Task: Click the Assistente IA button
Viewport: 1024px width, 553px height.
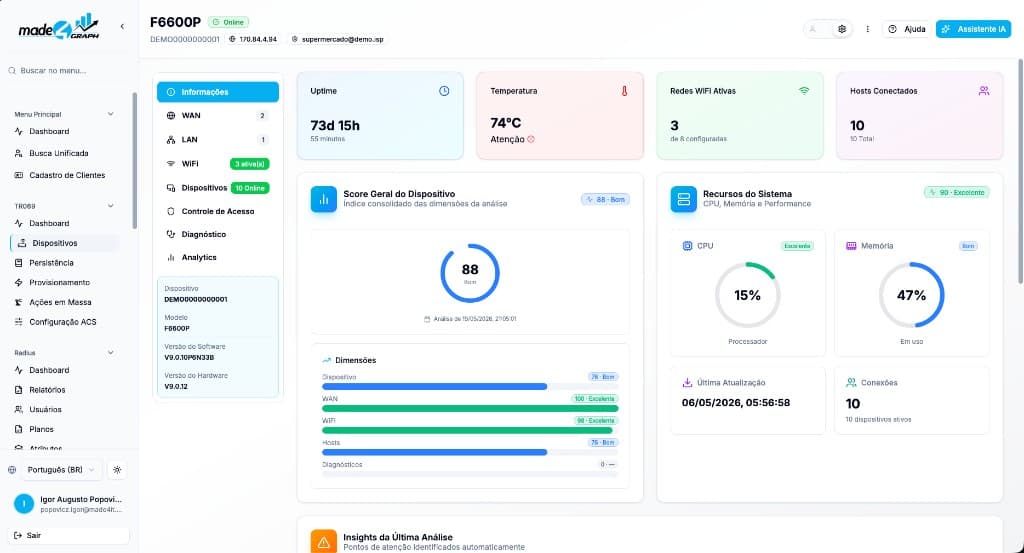Action: (973, 29)
